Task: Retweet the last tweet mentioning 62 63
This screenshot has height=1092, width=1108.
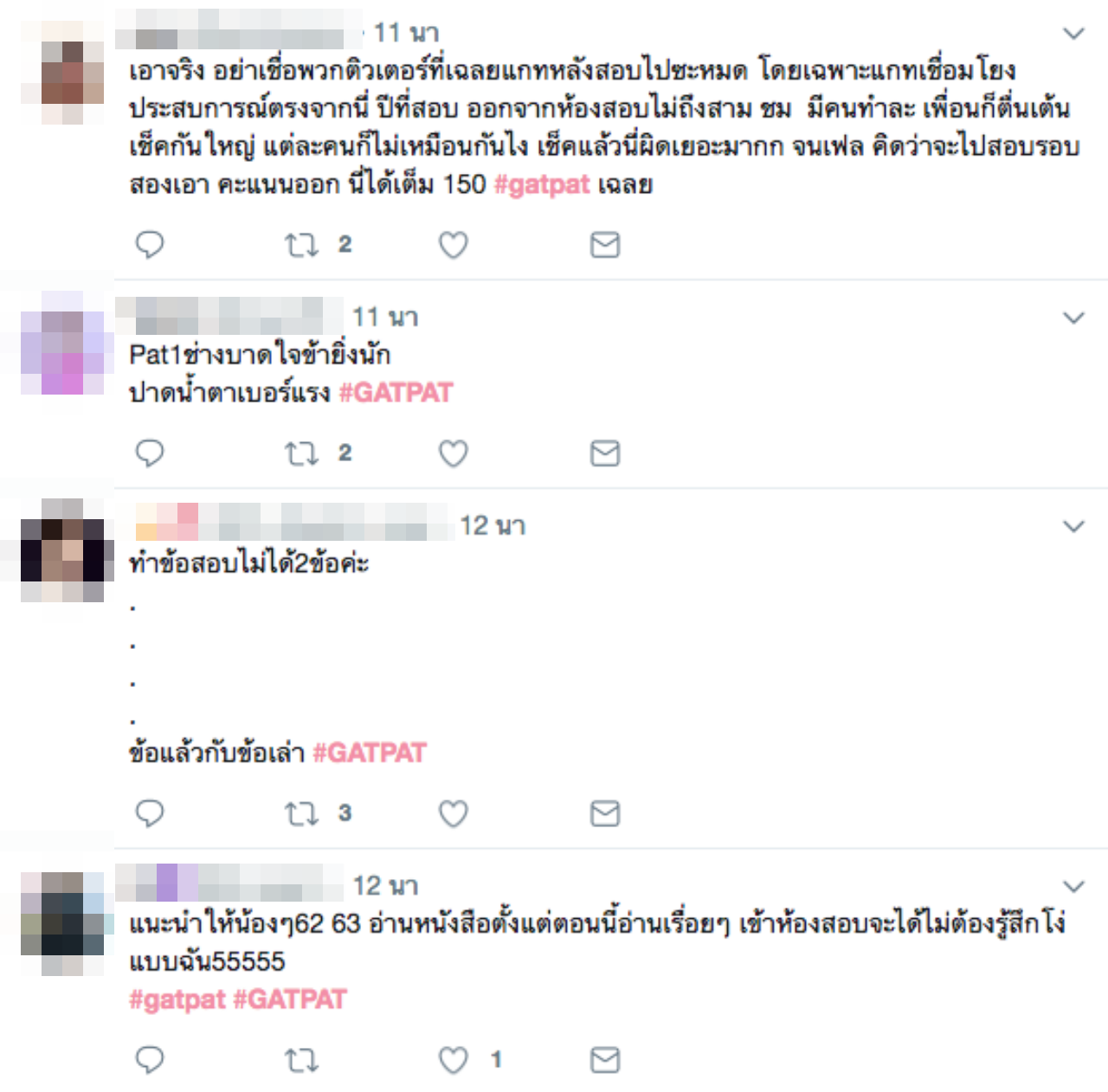Action: (302, 1060)
